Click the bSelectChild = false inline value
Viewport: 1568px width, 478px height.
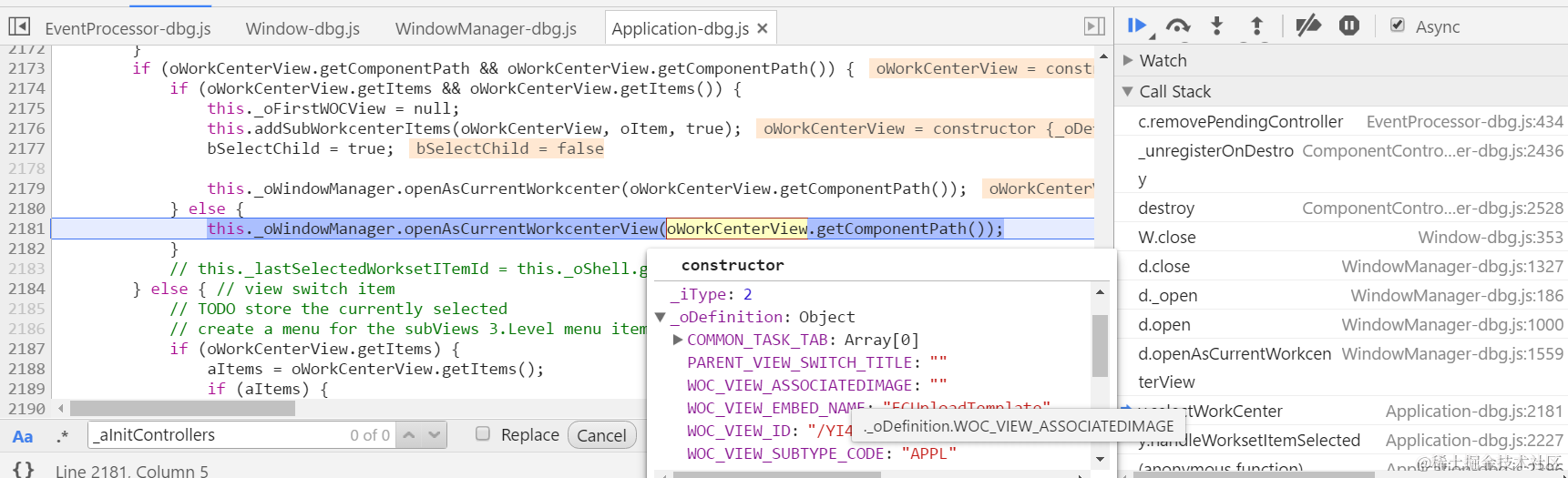click(509, 148)
